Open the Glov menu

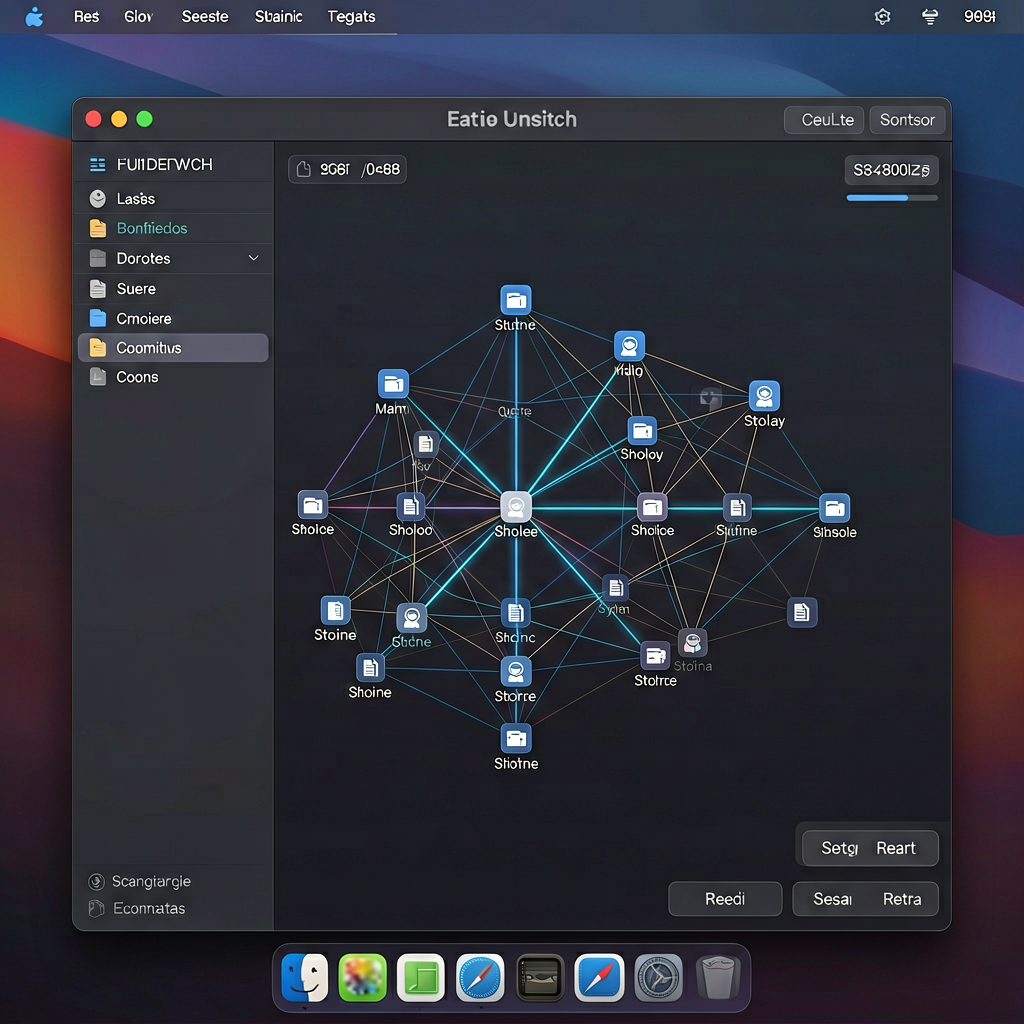pyautogui.click(x=138, y=16)
